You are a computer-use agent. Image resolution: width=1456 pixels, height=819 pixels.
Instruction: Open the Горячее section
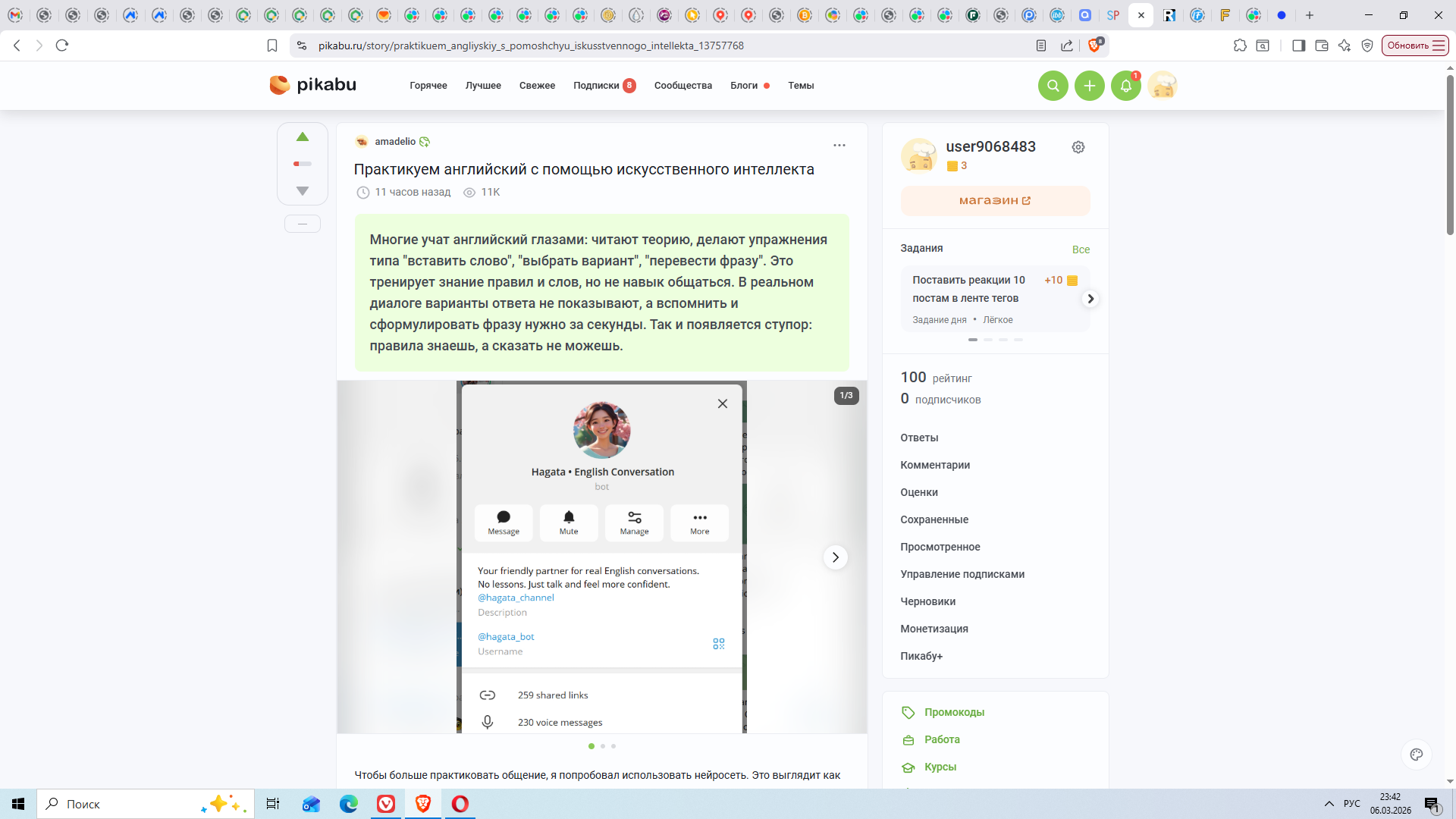tap(428, 86)
